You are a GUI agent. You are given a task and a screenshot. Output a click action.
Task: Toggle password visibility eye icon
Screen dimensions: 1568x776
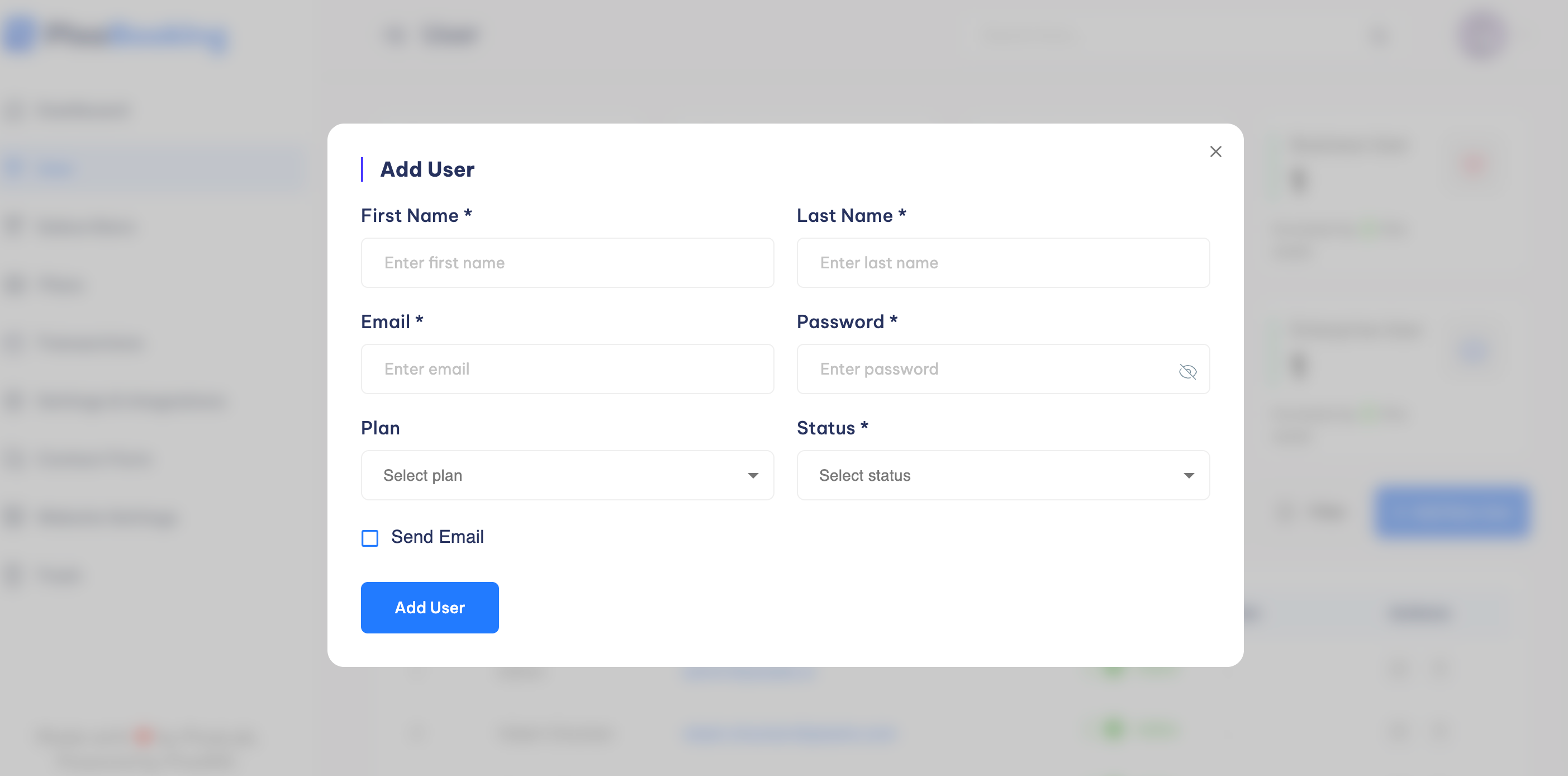pos(1187,371)
